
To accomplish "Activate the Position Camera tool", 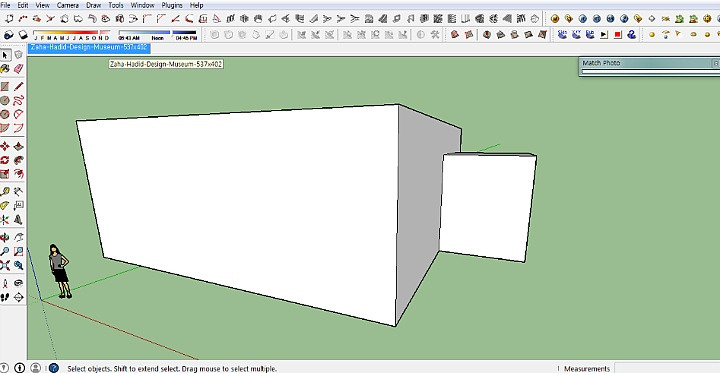I will pyautogui.click(x=5, y=283).
